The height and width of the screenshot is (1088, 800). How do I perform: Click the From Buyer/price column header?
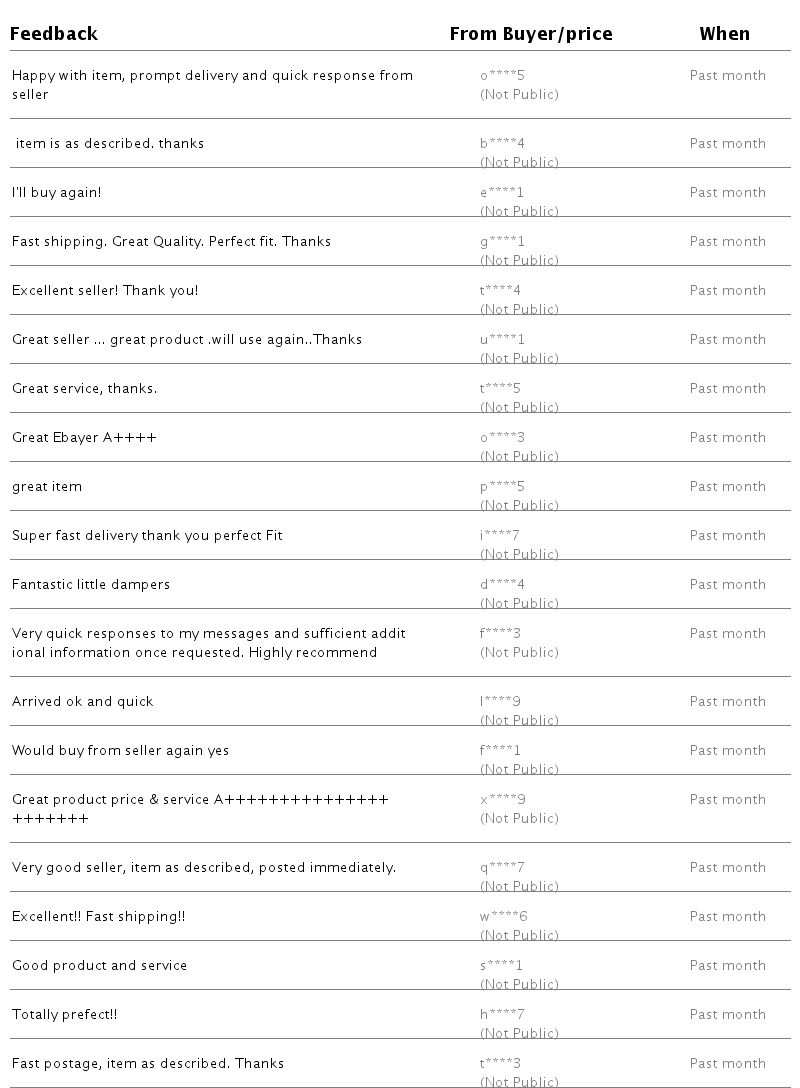tap(530, 34)
